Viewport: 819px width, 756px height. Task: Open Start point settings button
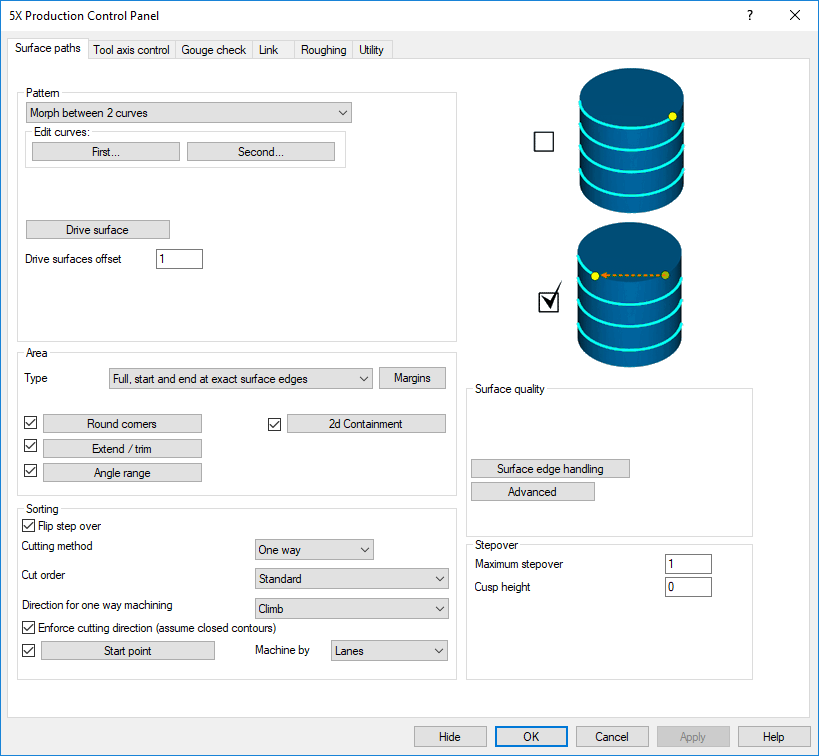pos(128,651)
